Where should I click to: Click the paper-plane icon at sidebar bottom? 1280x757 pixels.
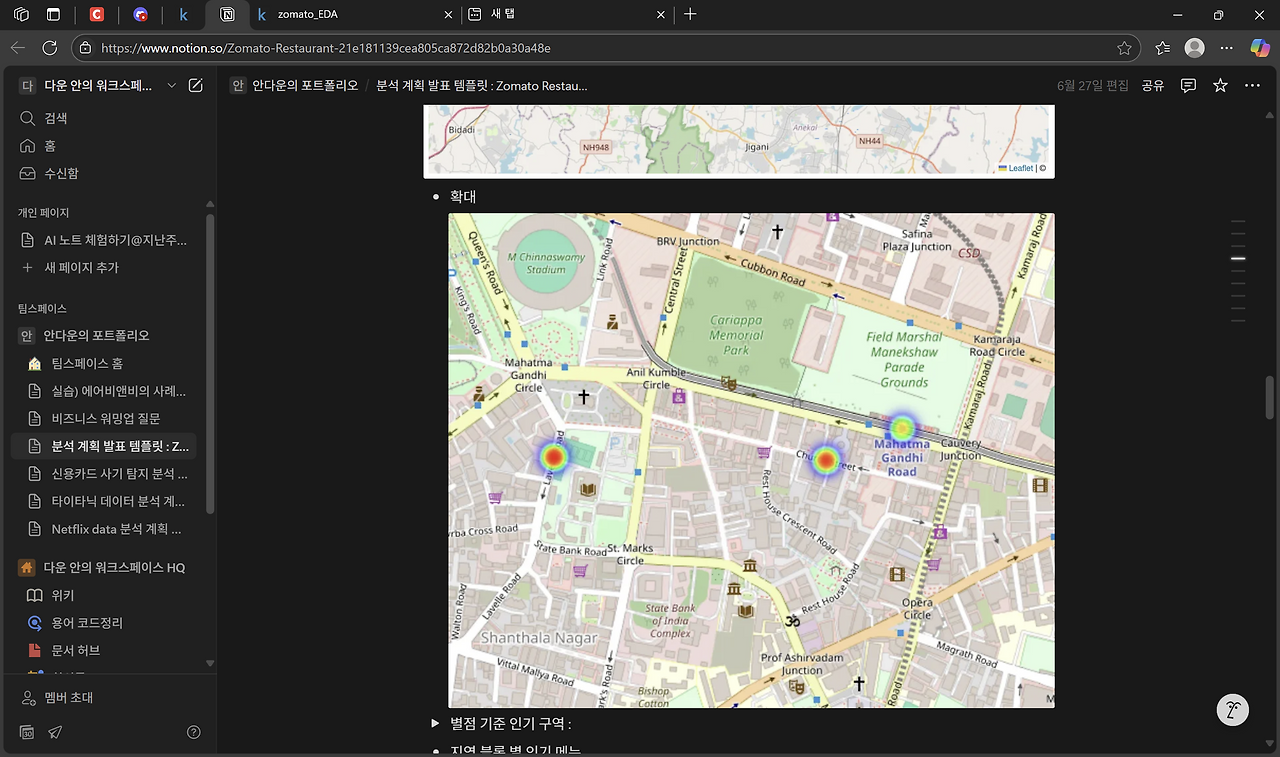55,732
